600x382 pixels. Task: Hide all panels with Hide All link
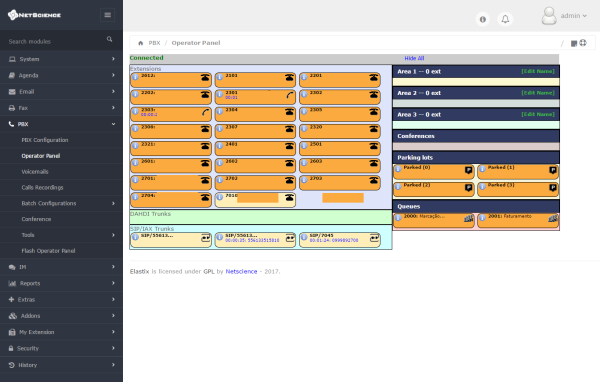414,58
